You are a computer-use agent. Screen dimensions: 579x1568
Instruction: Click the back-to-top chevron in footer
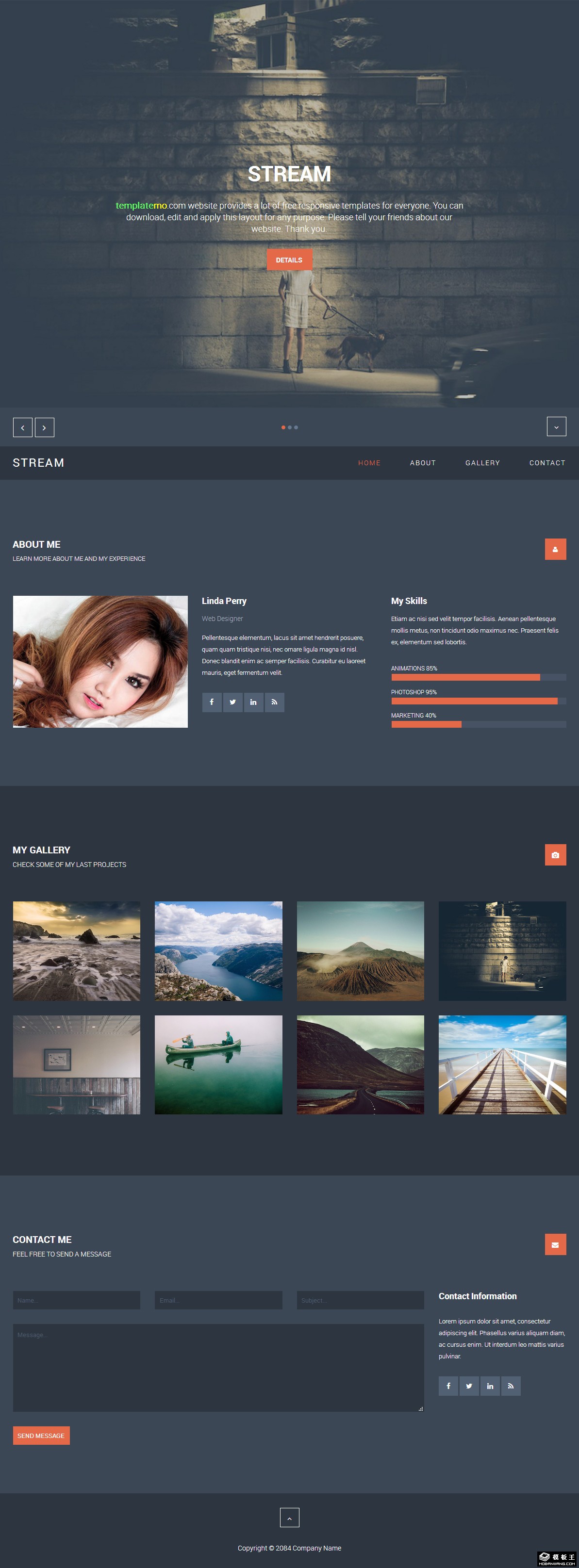[x=290, y=1518]
